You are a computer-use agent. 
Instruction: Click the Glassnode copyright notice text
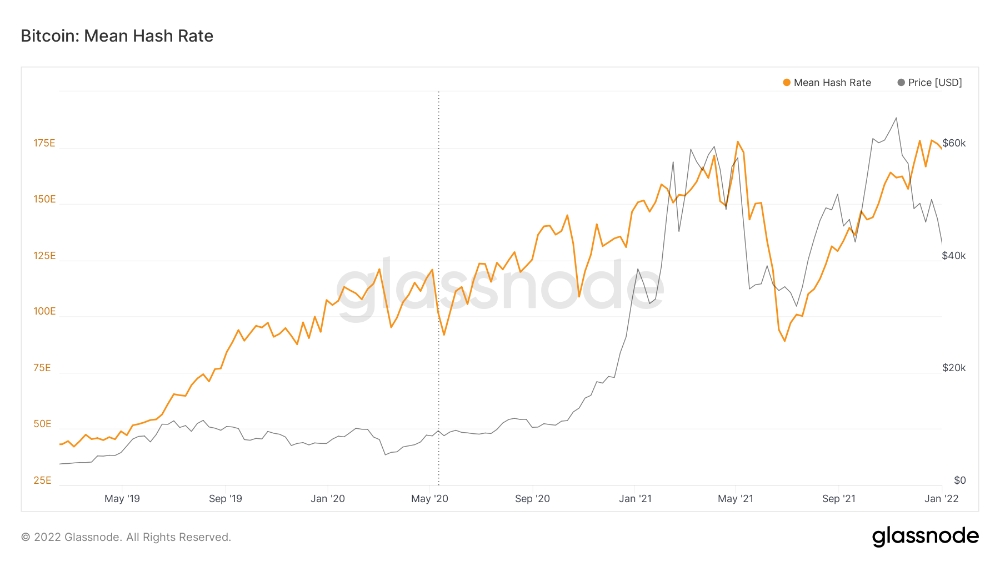[x=126, y=537]
